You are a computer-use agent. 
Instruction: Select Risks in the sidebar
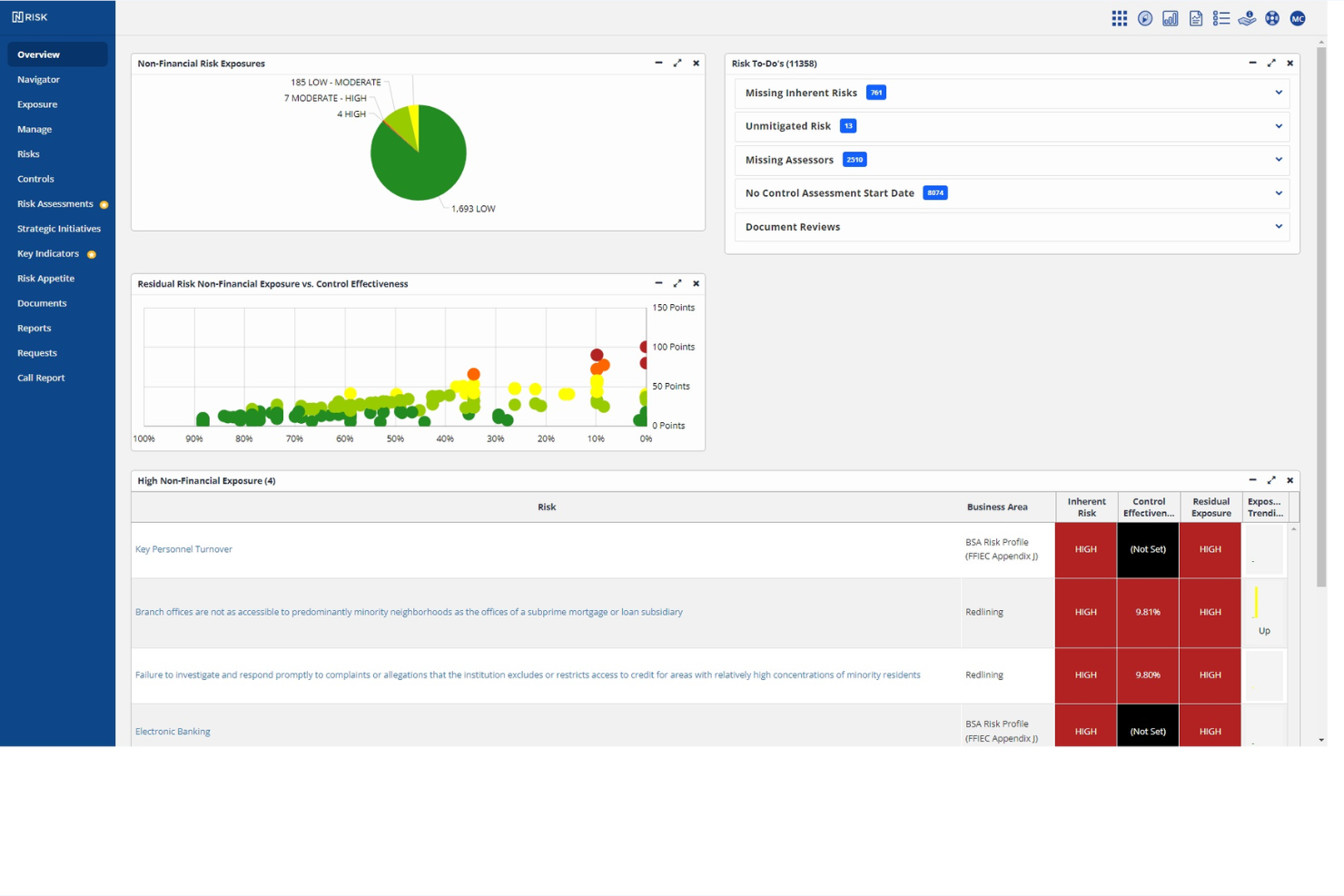click(x=28, y=153)
